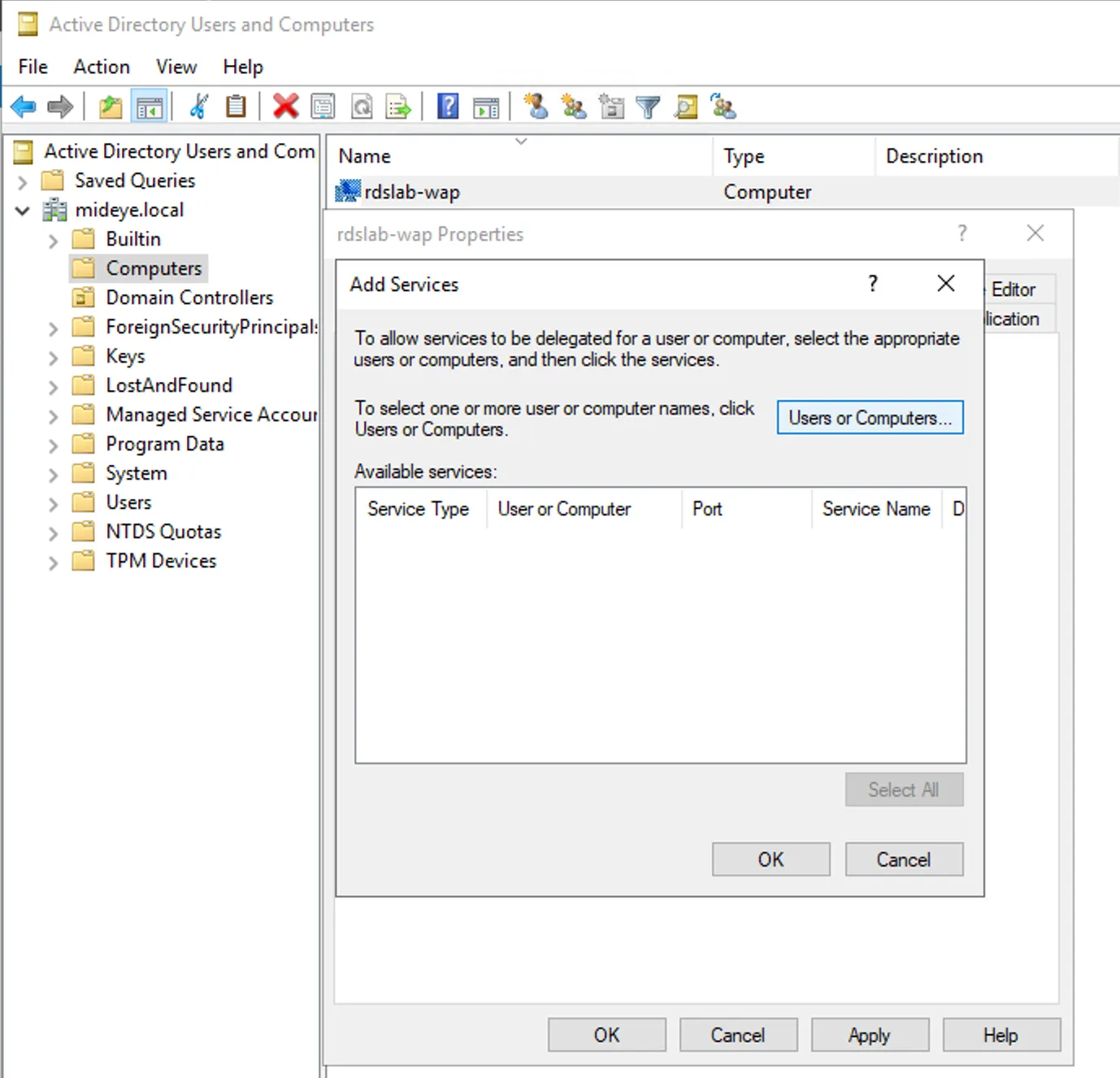Viewport: 1120px width, 1078px height.
Task: Expand the Saved Queries node
Action: coord(22,180)
